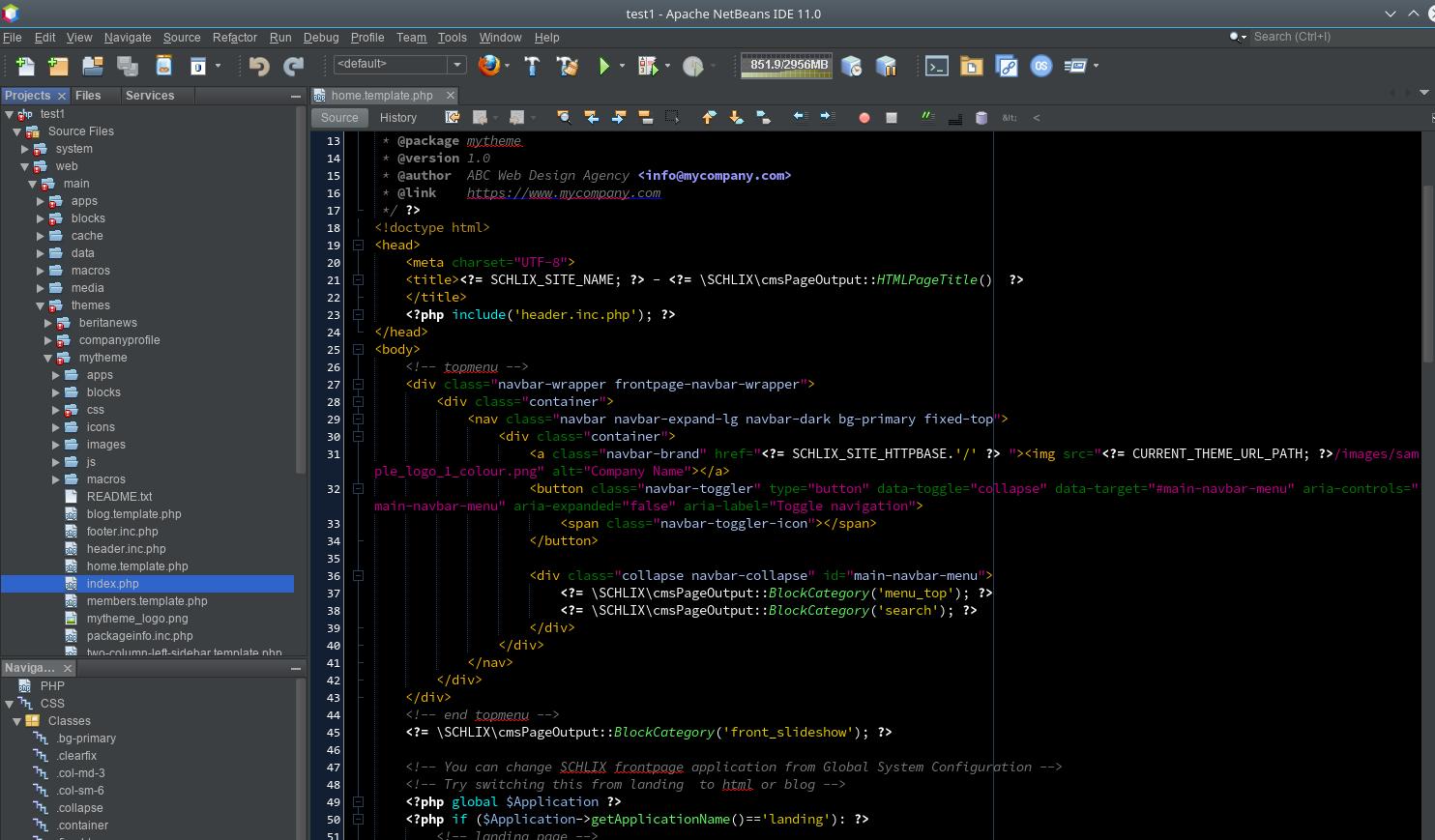Switch to the Source view button

pos(339,117)
